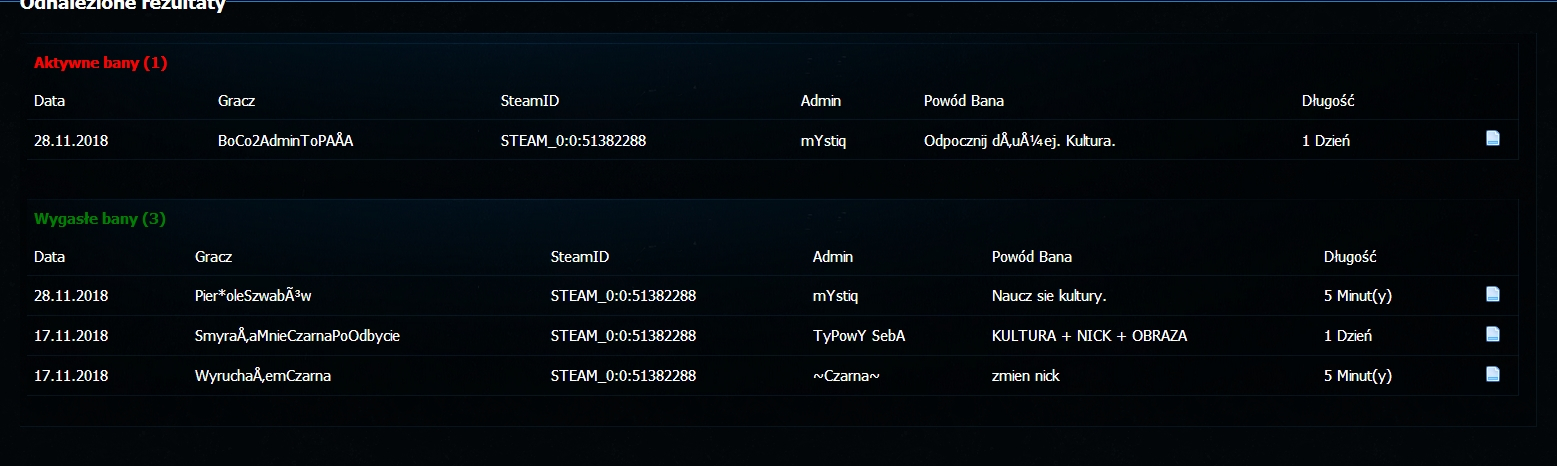Viewport: 1557px width, 466px height.
Task: Select player name BoCo2AdminToPA in active bans
Action: (x=285, y=141)
